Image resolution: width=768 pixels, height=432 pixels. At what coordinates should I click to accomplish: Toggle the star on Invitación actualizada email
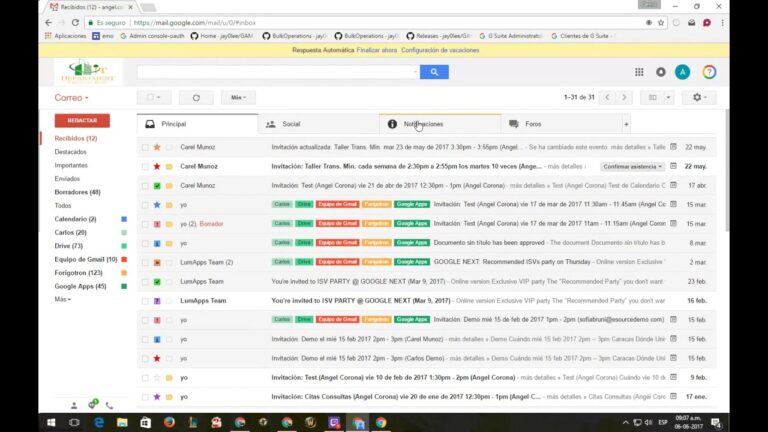tap(157, 147)
